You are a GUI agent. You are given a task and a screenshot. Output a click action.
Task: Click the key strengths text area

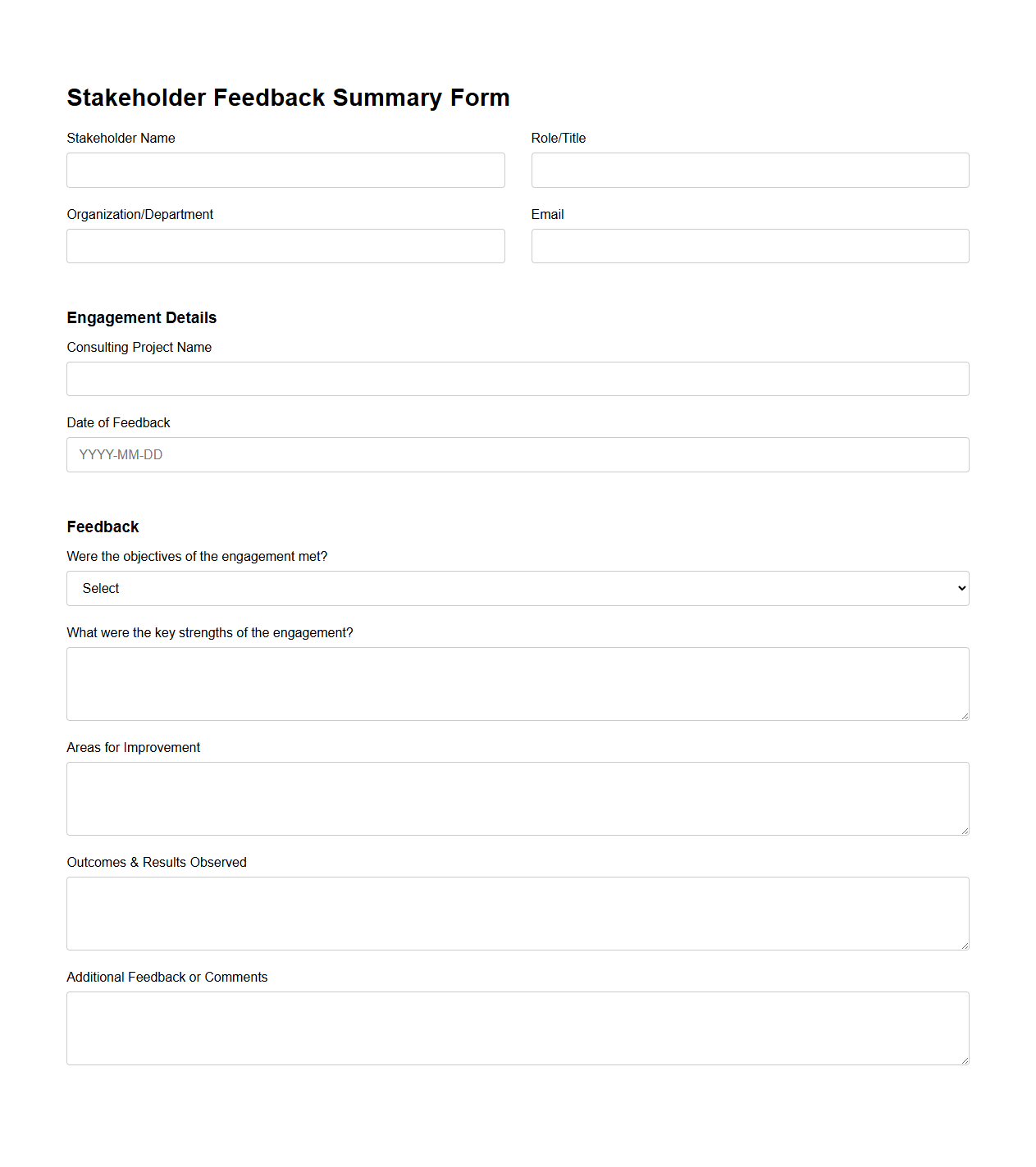[518, 683]
